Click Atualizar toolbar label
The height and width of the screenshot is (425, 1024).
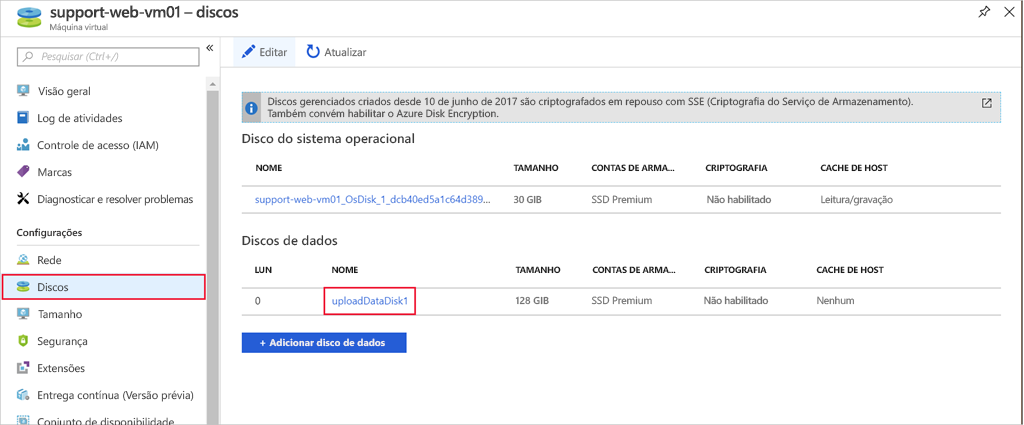click(x=345, y=52)
